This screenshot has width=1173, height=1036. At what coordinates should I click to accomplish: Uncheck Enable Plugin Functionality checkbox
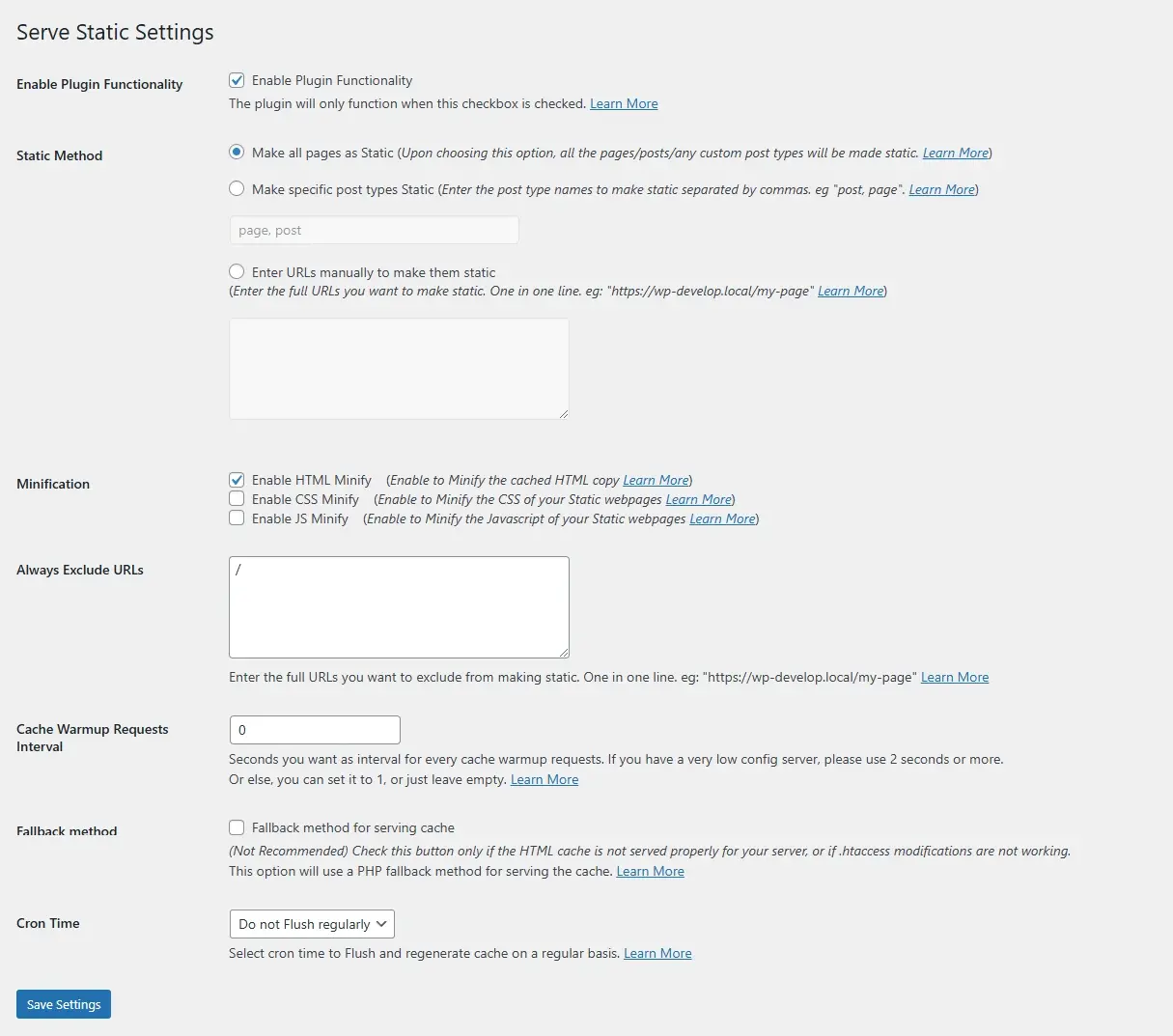pyautogui.click(x=237, y=80)
